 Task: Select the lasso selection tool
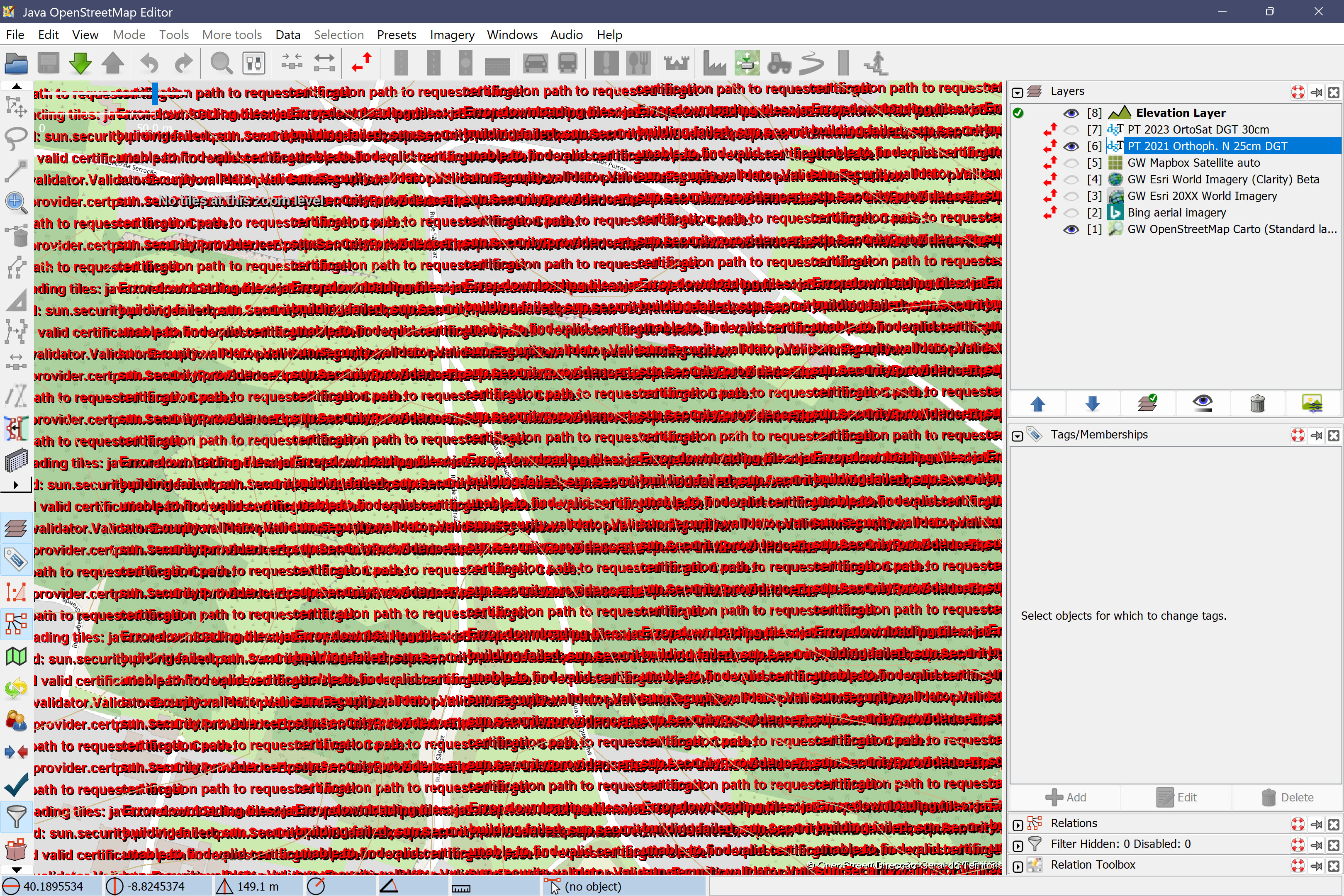tap(16, 137)
